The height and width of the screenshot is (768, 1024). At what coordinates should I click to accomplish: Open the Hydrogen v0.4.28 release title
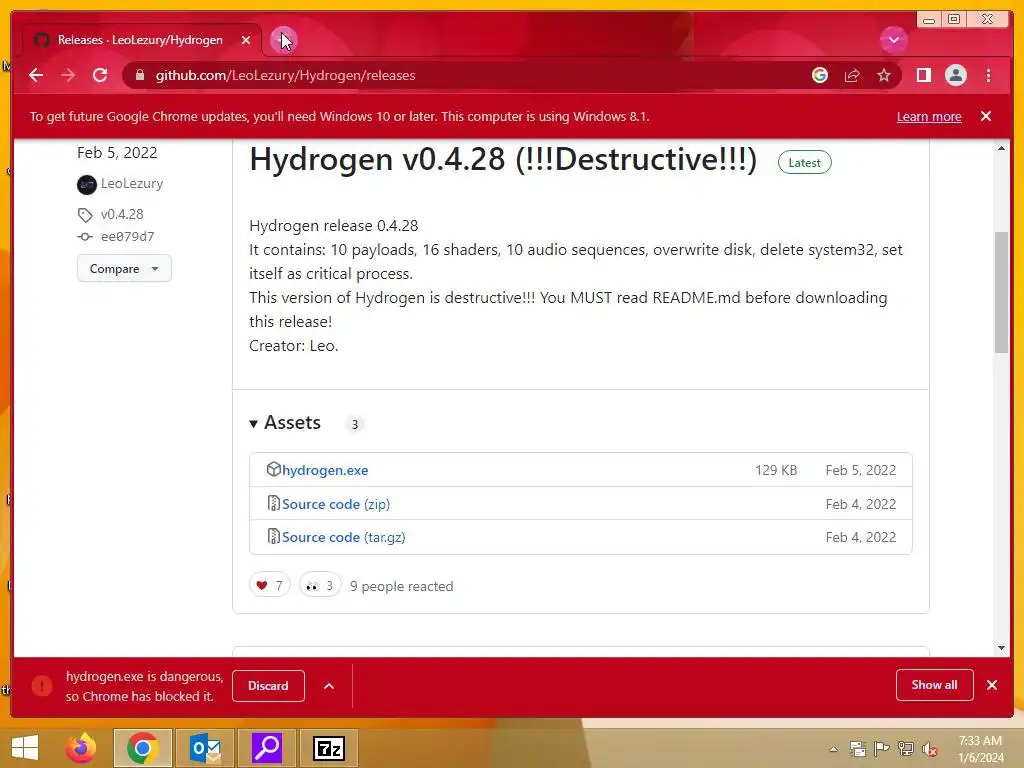click(503, 159)
